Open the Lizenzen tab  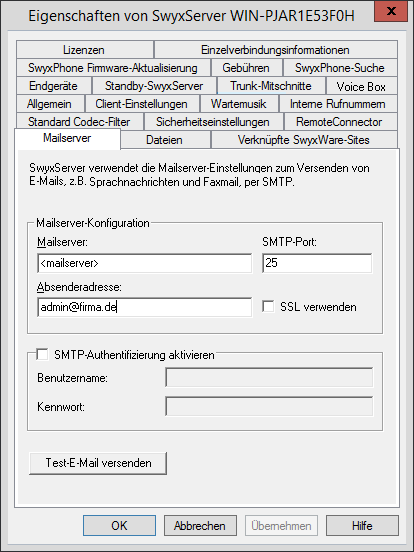(x=84, y=50)
